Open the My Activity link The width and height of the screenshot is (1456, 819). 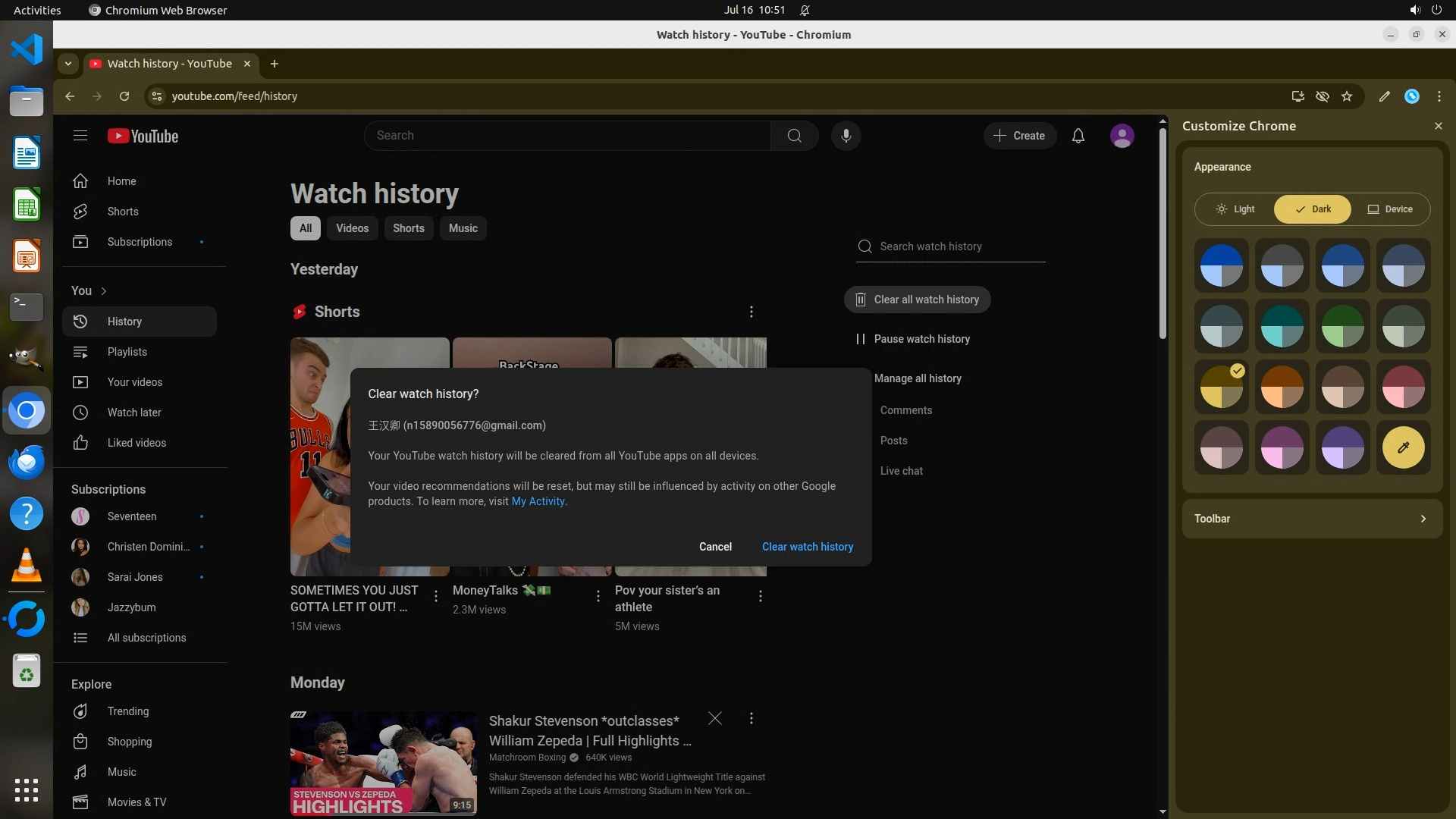[x=538, y=501]
